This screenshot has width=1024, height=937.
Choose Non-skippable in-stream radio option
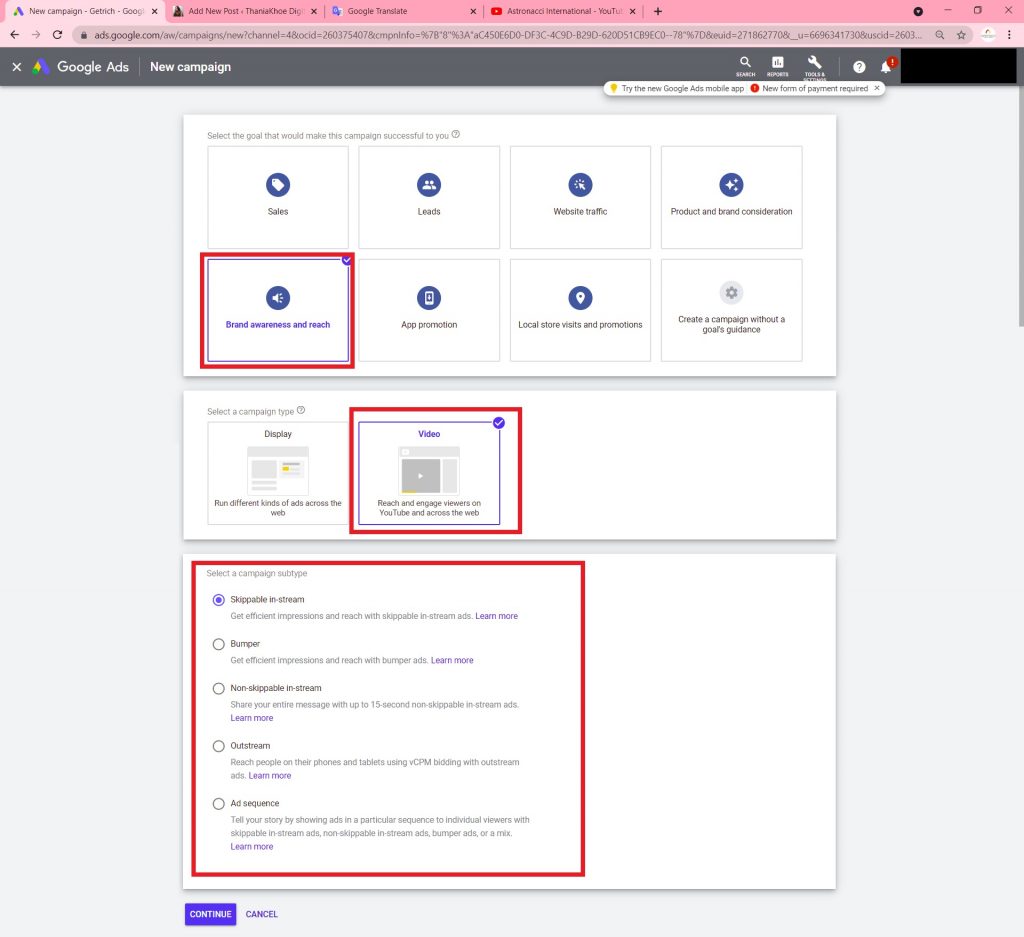point(219,688)
